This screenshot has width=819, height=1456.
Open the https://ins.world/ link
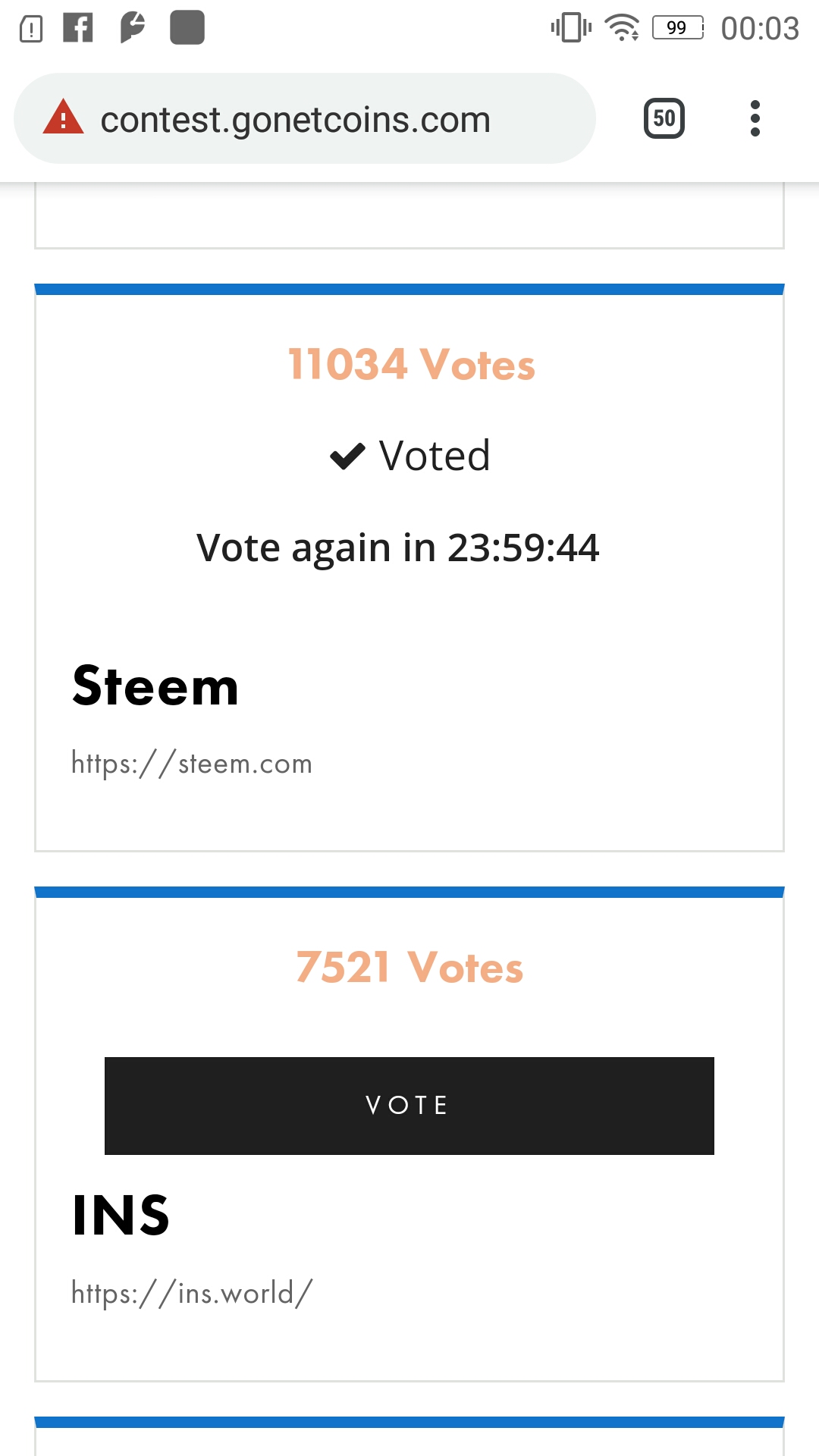[x=192, y=1292]
